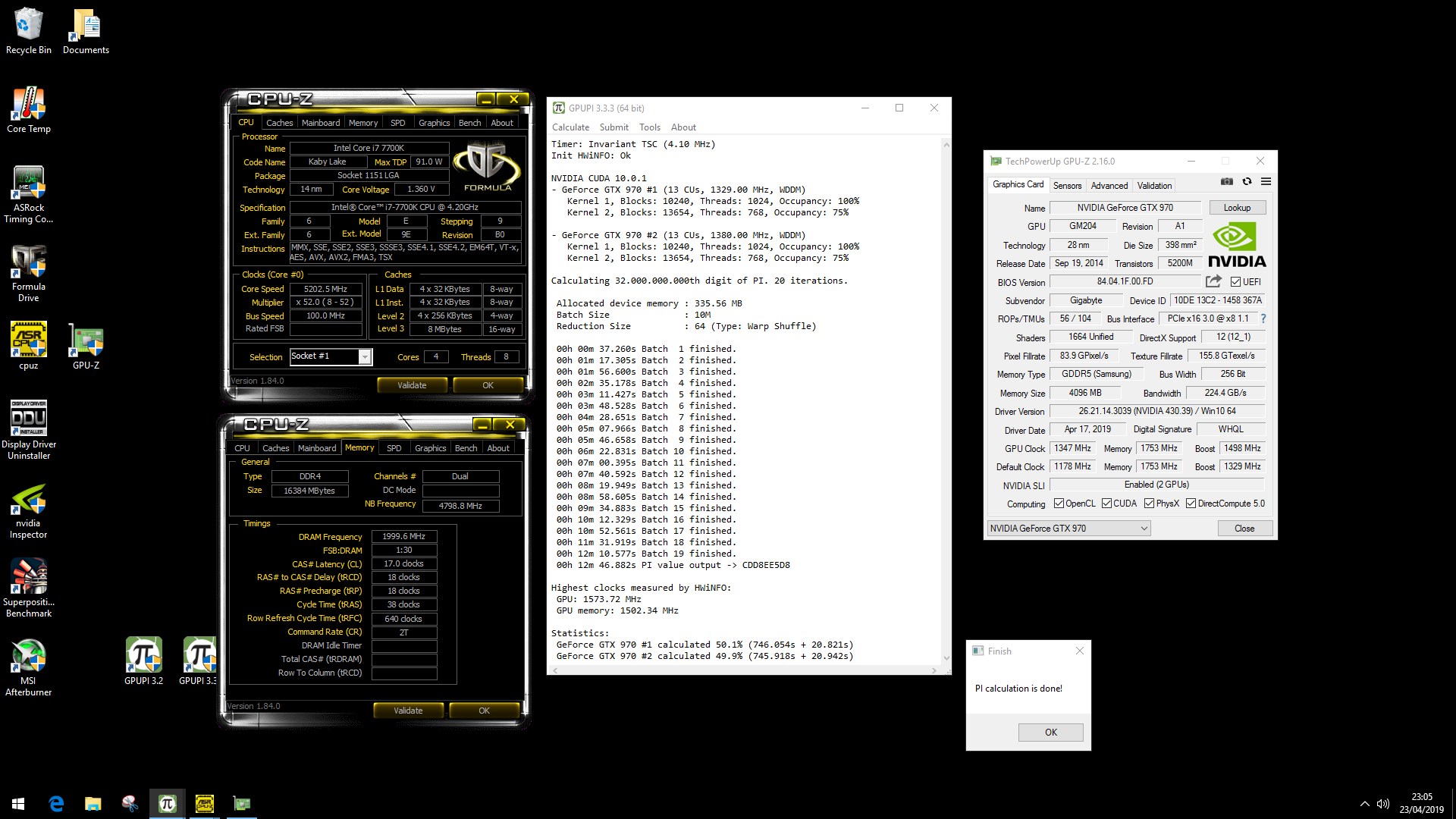Image resolution: width=1456 pixels, height=819 pixels.
Task: Click the Core Speed value field
Action: coord(325,289)
